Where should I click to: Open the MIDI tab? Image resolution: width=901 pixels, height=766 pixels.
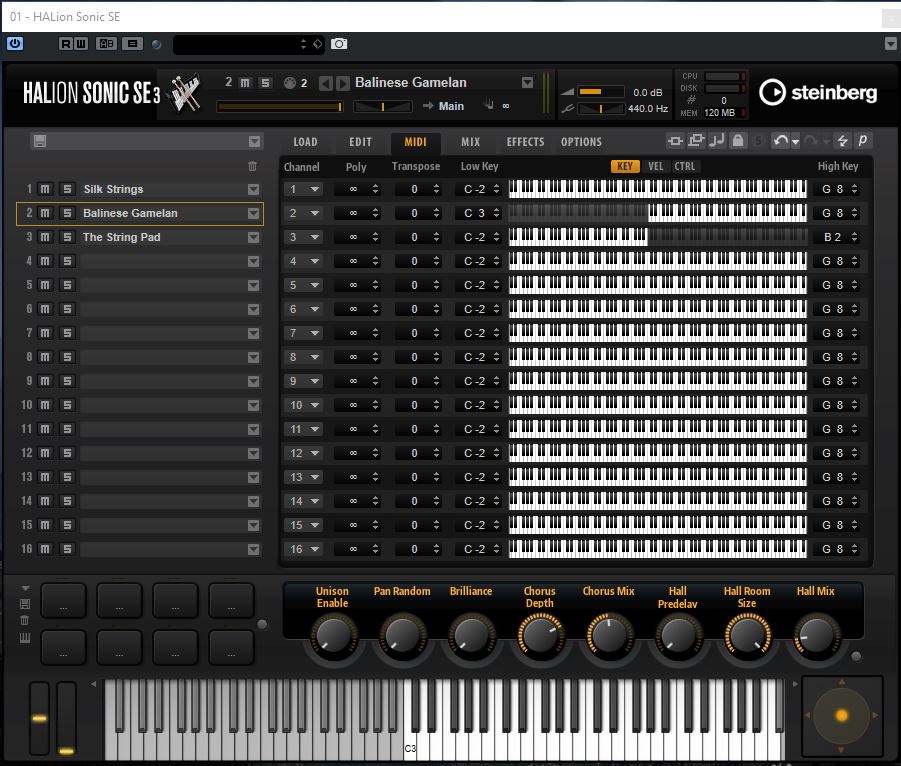(x=415, y=142)
